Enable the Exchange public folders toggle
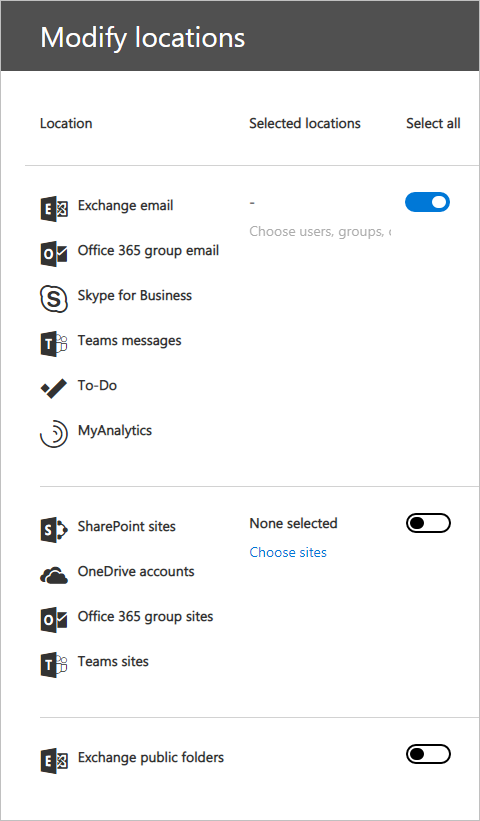Viewport: 480px width, 821px height. point(428,755)
